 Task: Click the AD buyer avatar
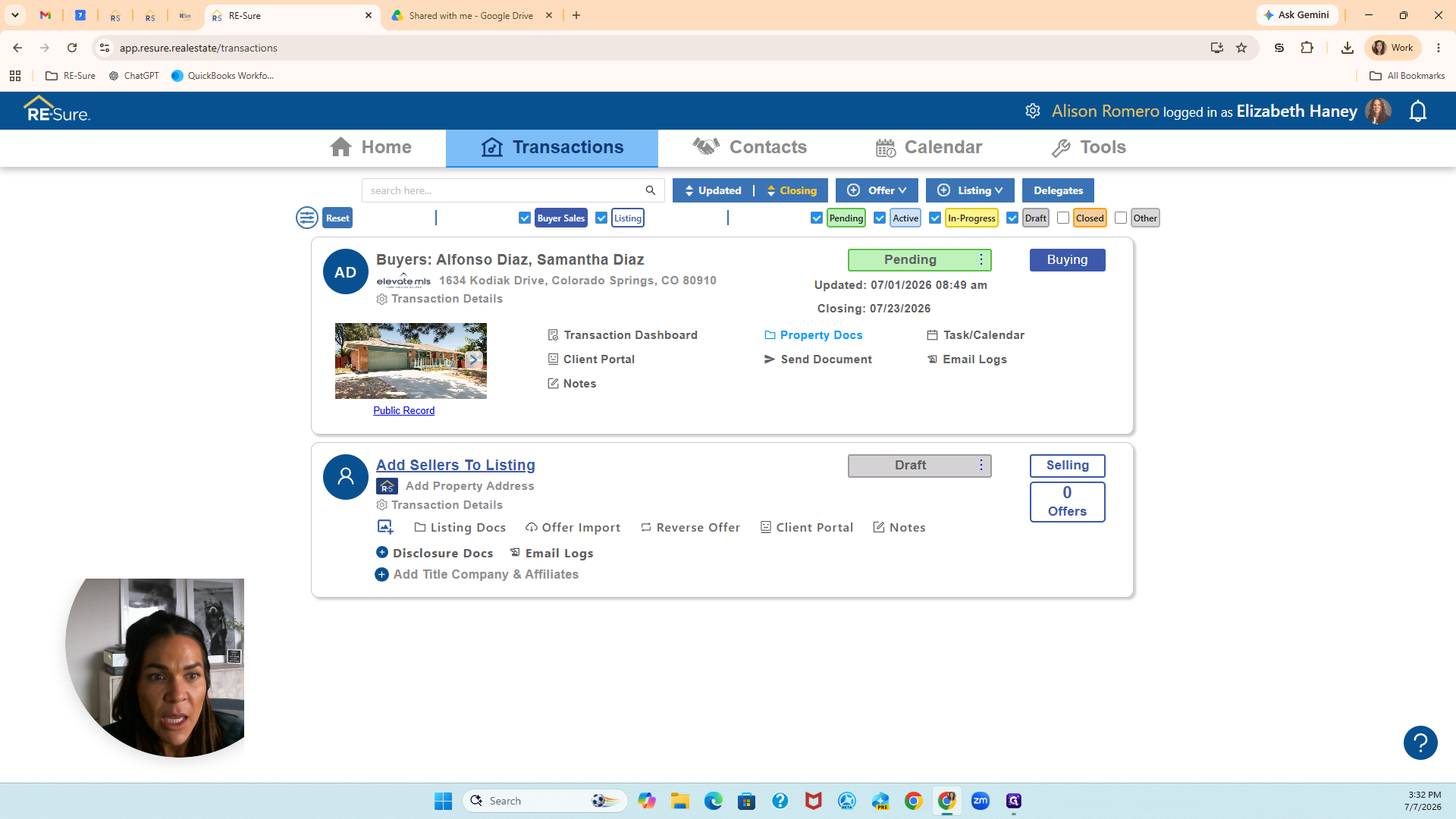(346, 271)
